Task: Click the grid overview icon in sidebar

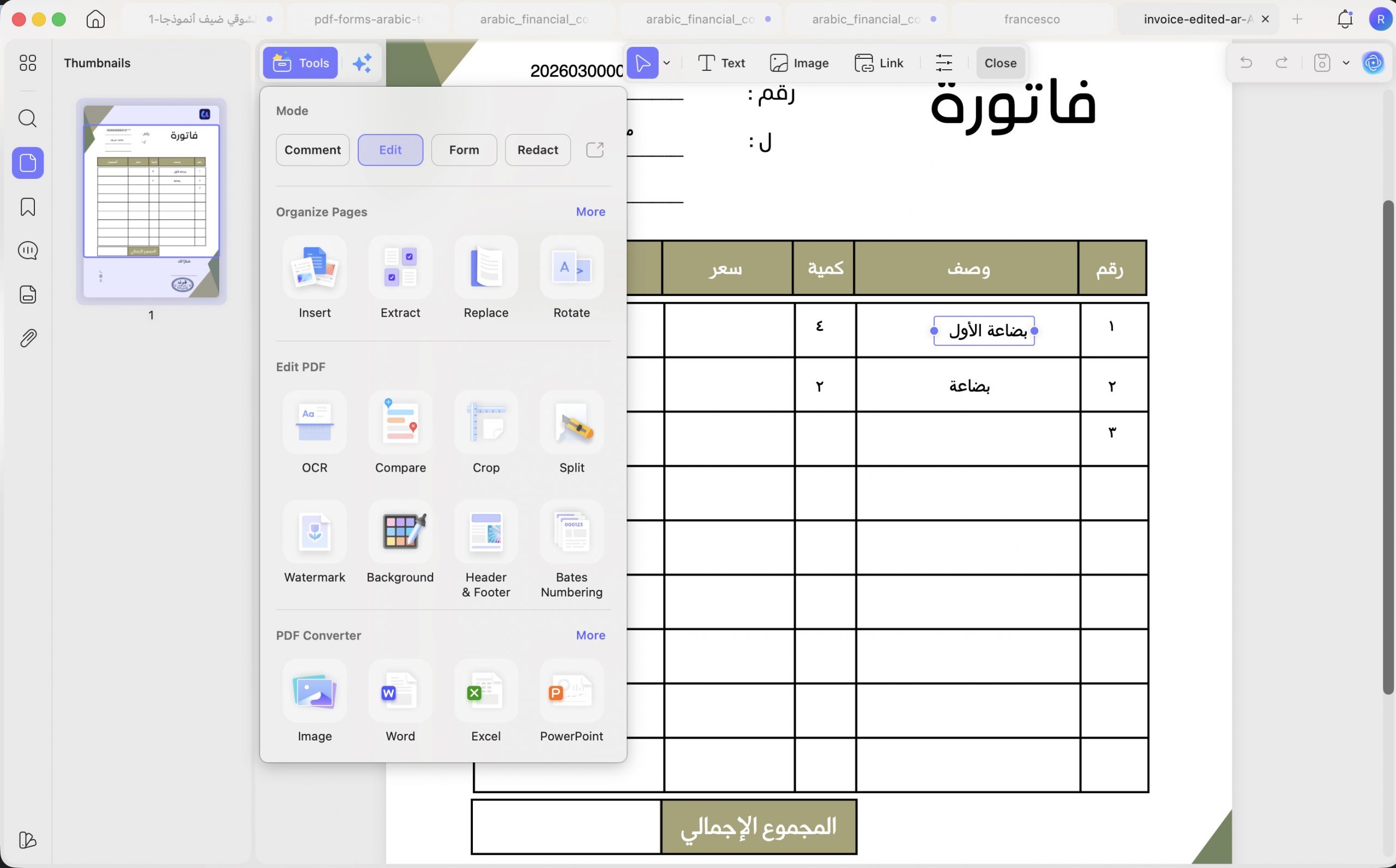Action: (x=28, y=63)
